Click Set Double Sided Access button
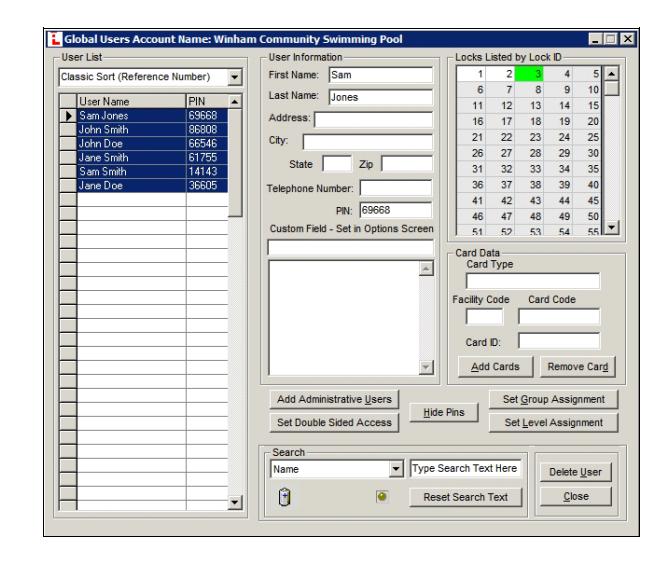The image size is (666, 562). pyautogui.click(x=334, y=422)
